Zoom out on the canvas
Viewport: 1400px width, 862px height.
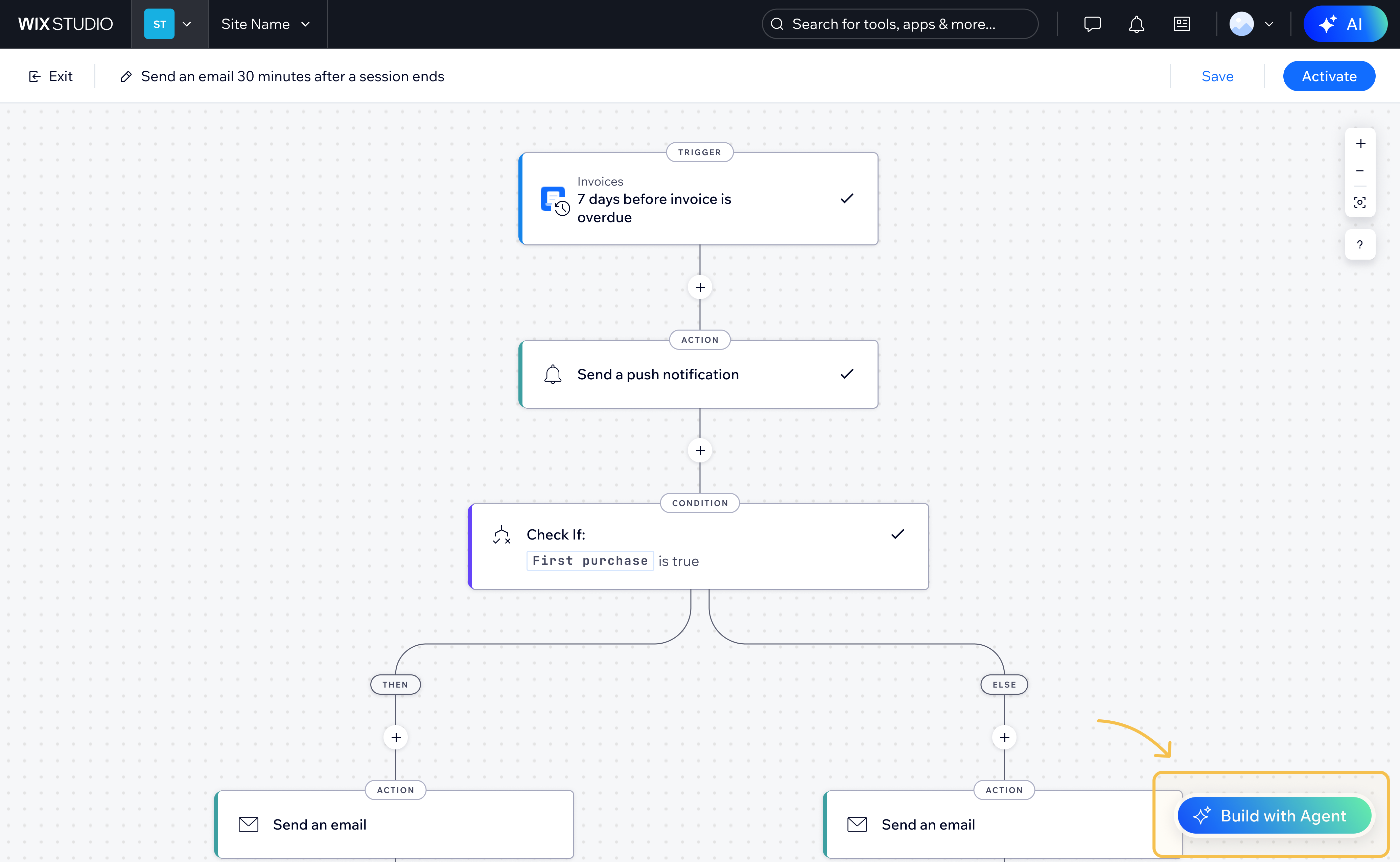[1360, 171]
